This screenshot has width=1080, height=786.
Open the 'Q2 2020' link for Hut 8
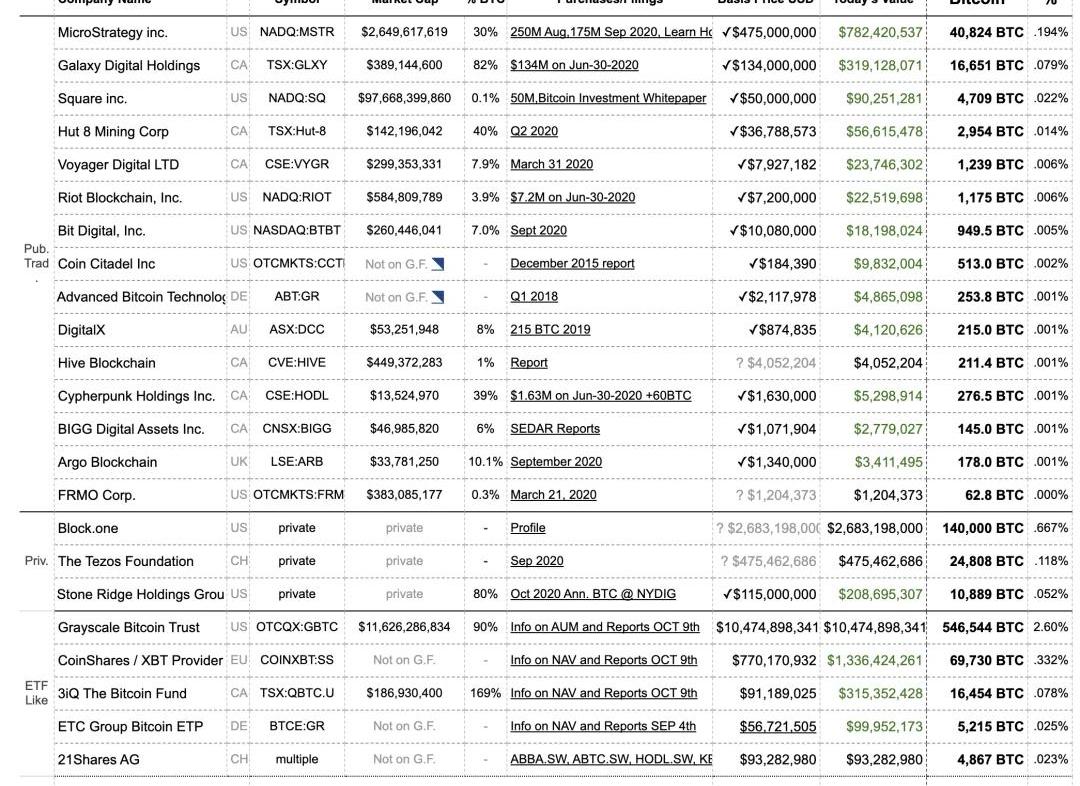point(534,132)
